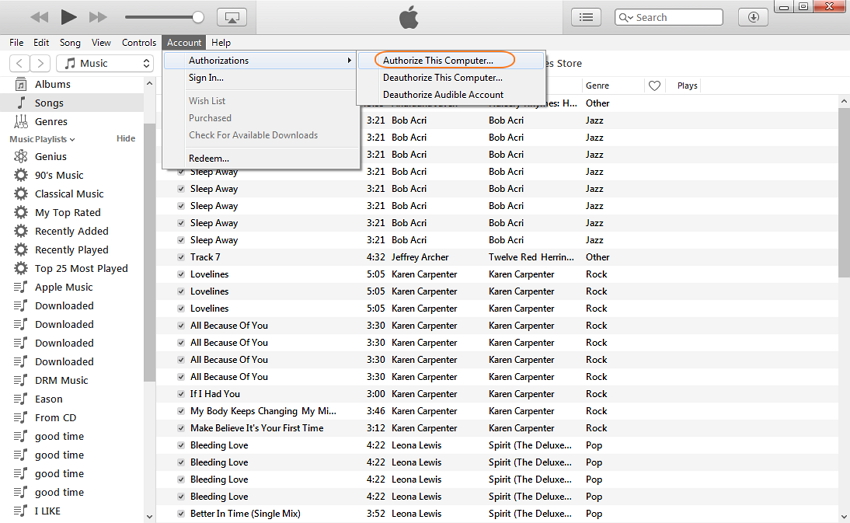Open the Genius playlist
850x523 pixels.
coord(50,157)
